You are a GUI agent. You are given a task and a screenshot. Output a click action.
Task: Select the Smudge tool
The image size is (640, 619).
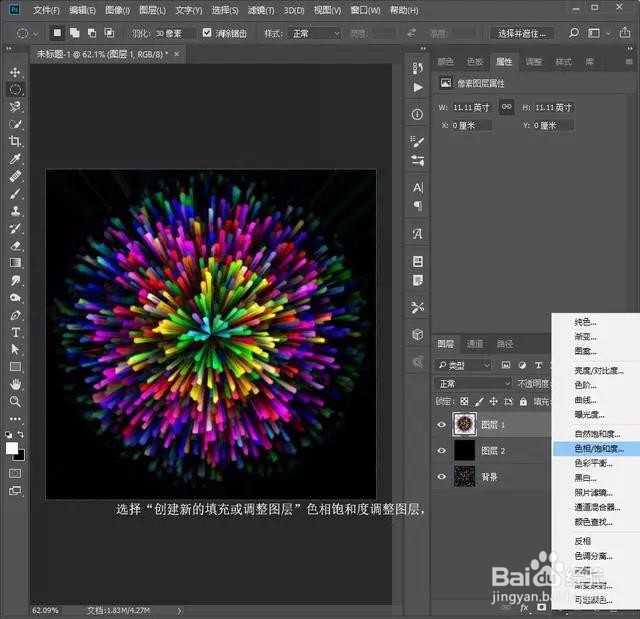click(15, 280)
